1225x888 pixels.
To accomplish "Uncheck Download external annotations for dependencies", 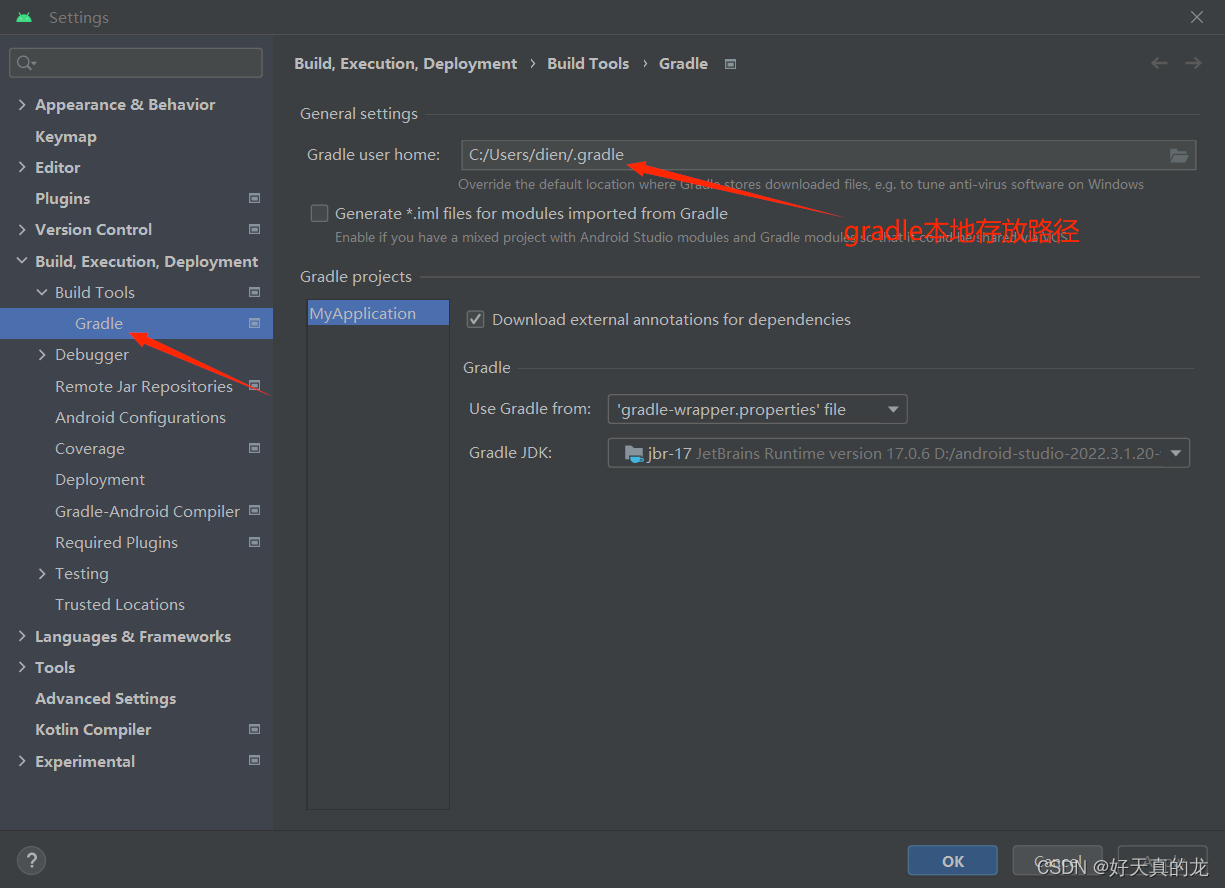I will (475, 320).
